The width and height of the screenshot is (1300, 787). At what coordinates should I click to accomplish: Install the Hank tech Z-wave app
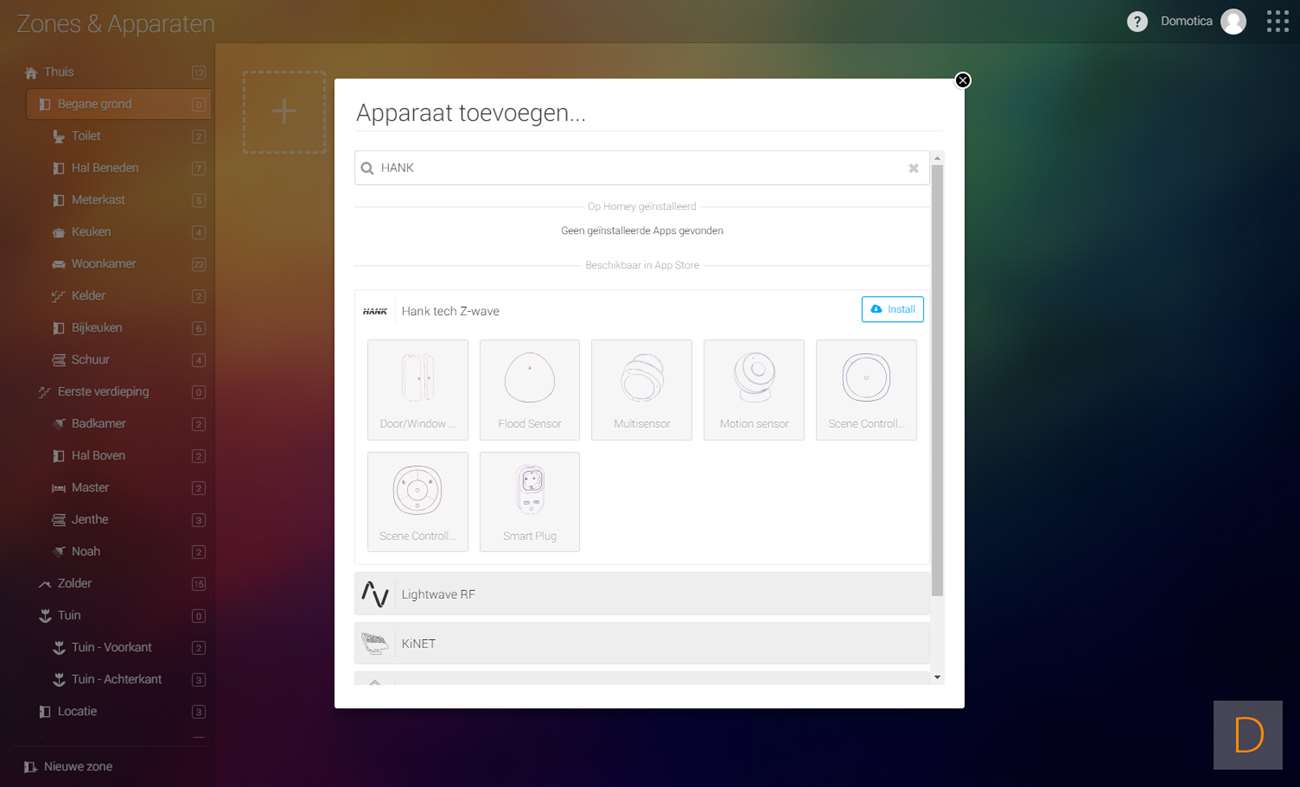(892, 310)
